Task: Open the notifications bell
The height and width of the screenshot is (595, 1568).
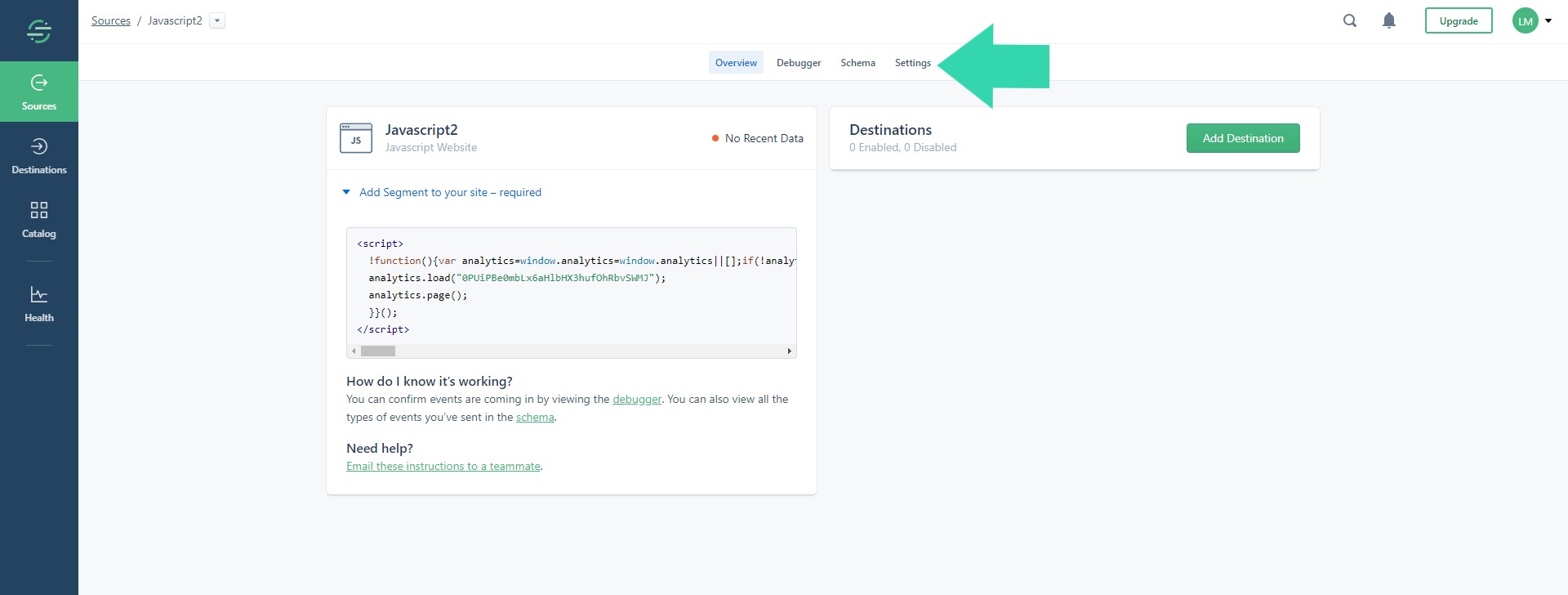Action: coord(1388,21)
